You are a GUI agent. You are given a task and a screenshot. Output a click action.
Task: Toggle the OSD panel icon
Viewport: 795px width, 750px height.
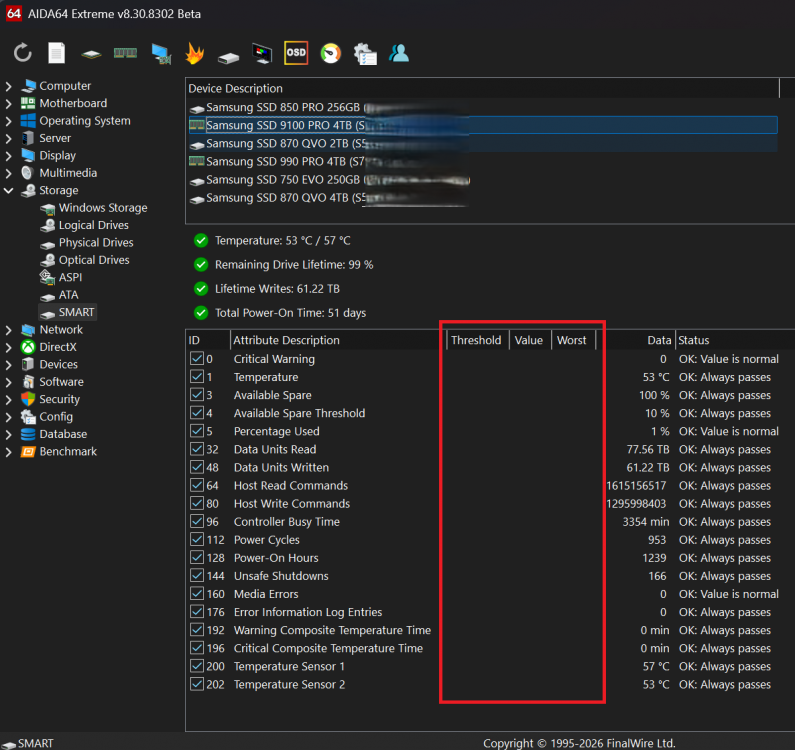[x=296, y=53]
